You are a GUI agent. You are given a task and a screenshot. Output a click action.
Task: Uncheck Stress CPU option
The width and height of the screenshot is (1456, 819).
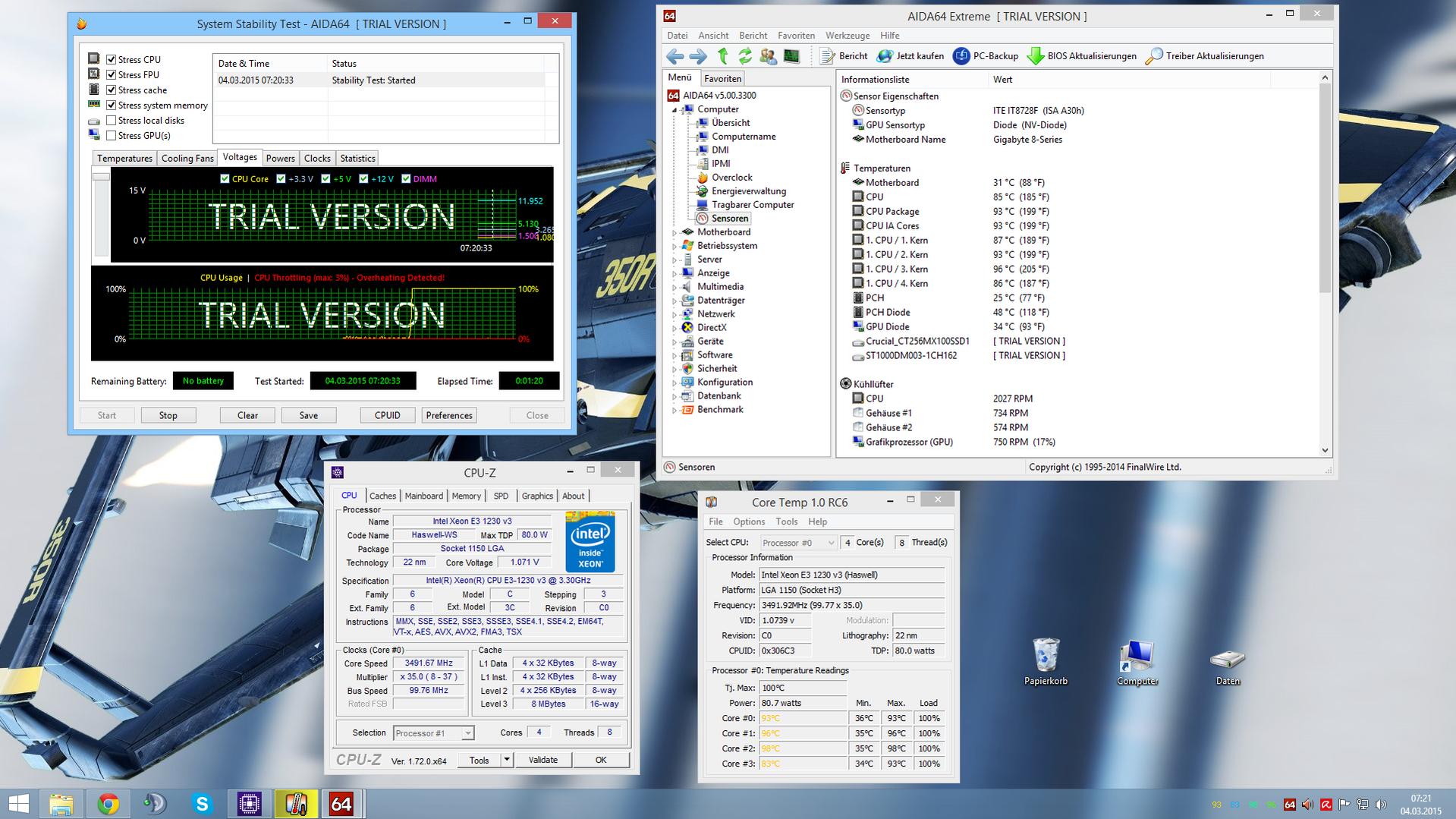pyautogui.click(x=112, y=59)
